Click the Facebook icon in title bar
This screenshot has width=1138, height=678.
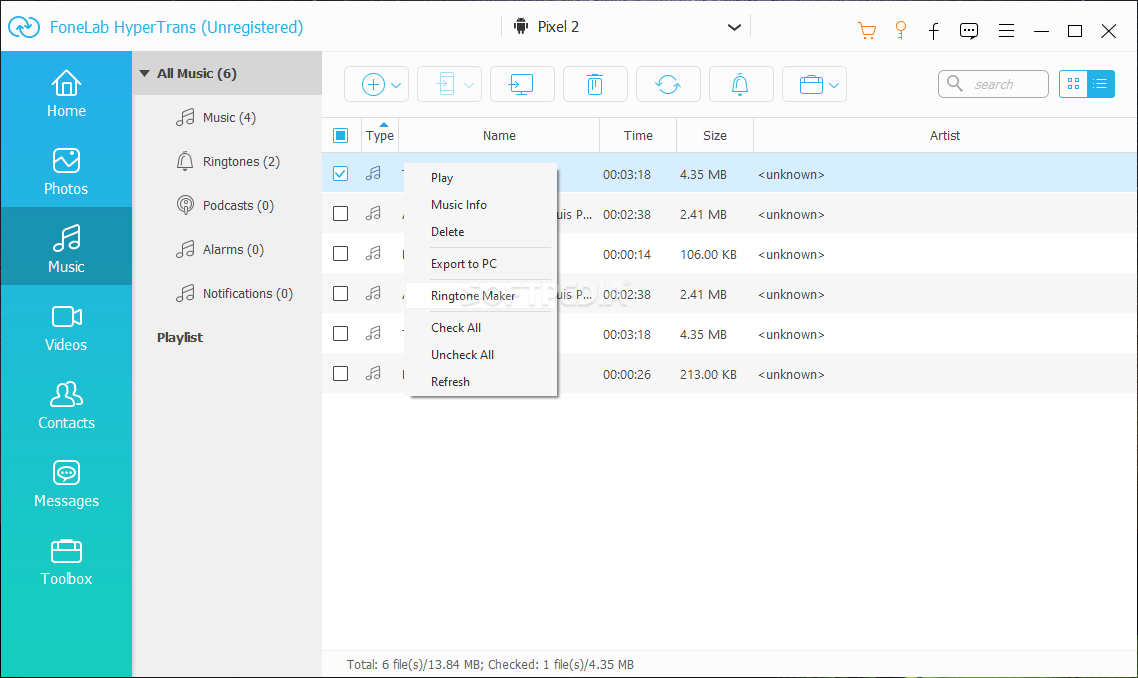(934, 30)
